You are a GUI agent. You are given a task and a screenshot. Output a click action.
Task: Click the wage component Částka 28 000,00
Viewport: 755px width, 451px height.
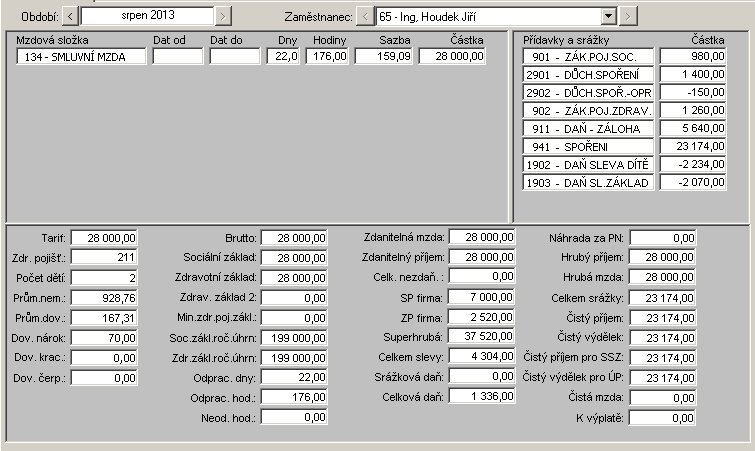coord(452,57)
